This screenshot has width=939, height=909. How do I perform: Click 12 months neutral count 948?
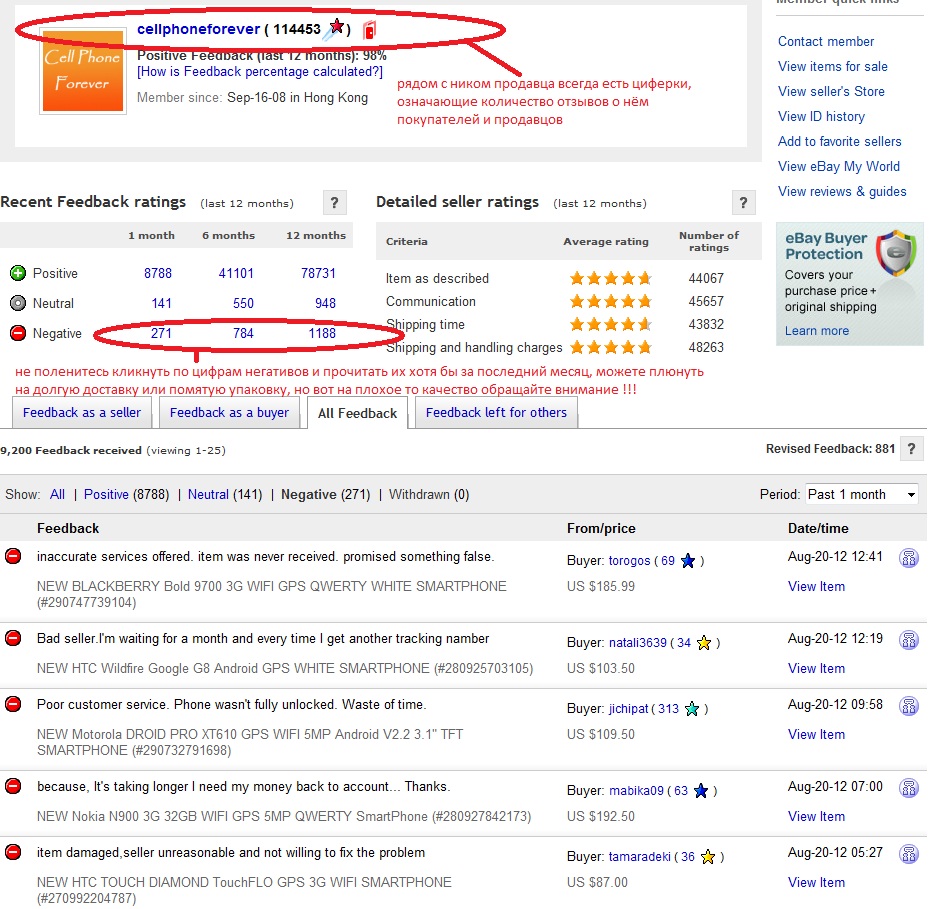(x=326, y=304)
